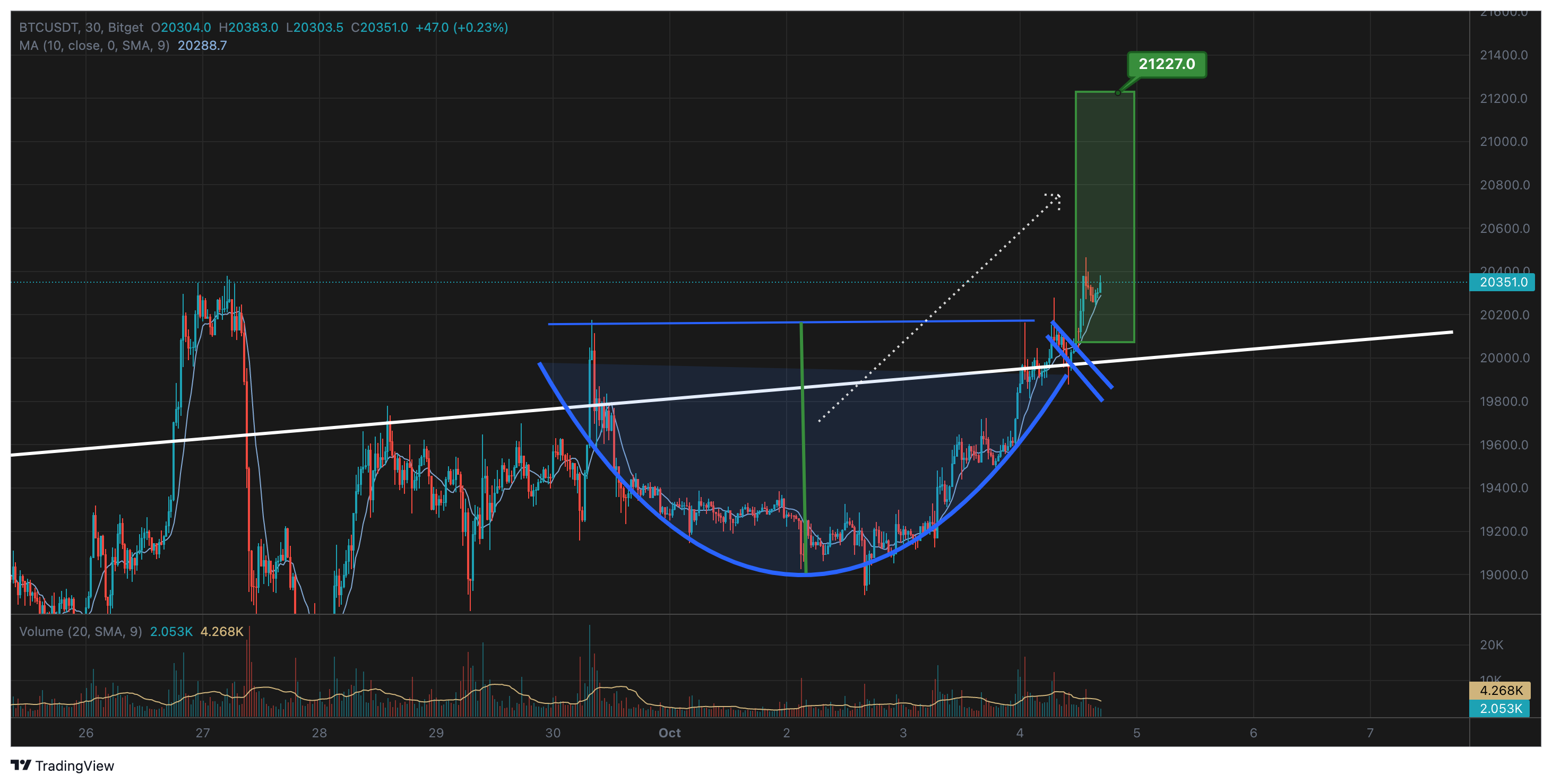Click the date label 29 on time axis

(436, 733)
